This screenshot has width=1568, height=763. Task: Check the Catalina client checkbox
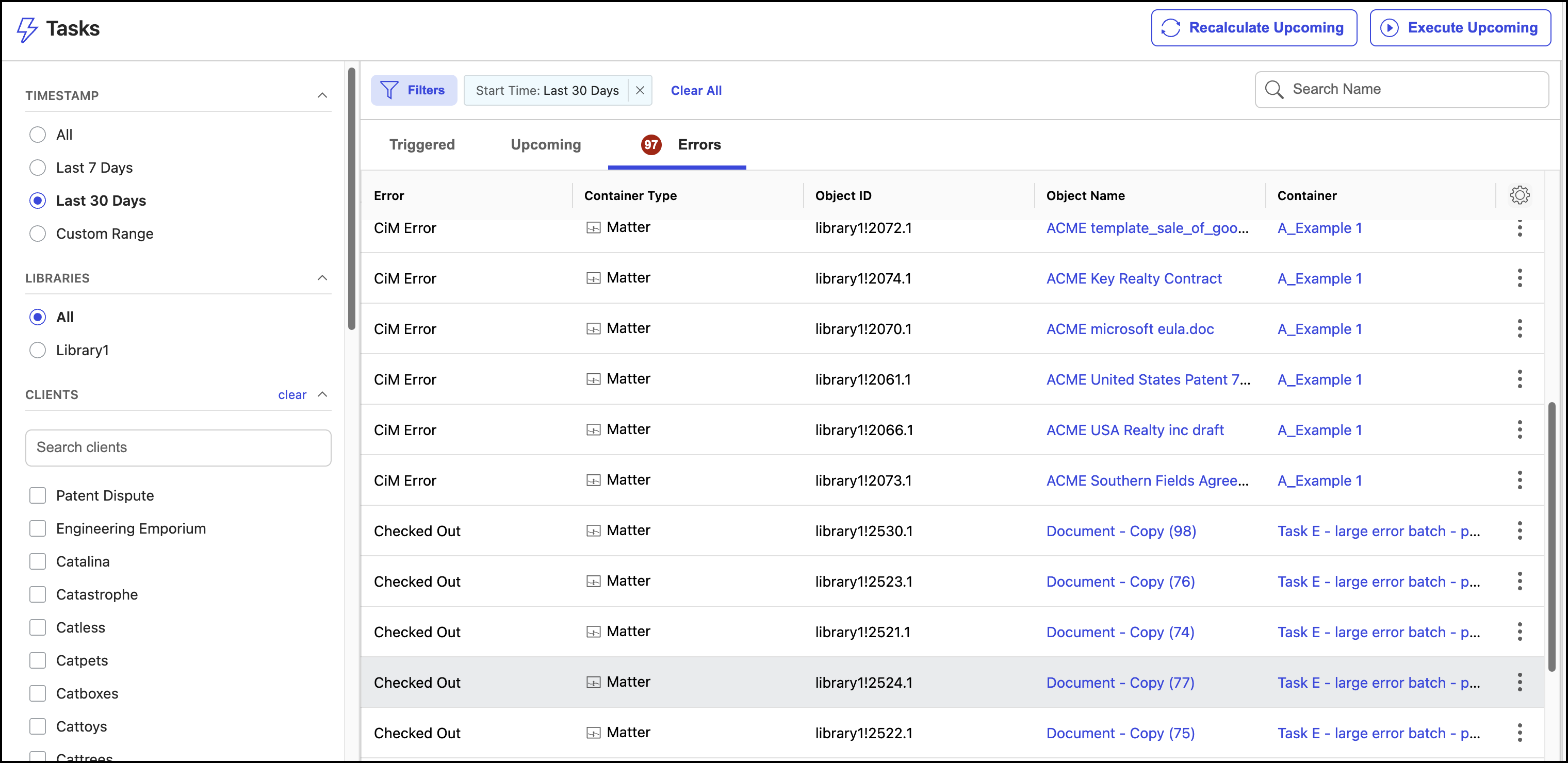point(38,561)
